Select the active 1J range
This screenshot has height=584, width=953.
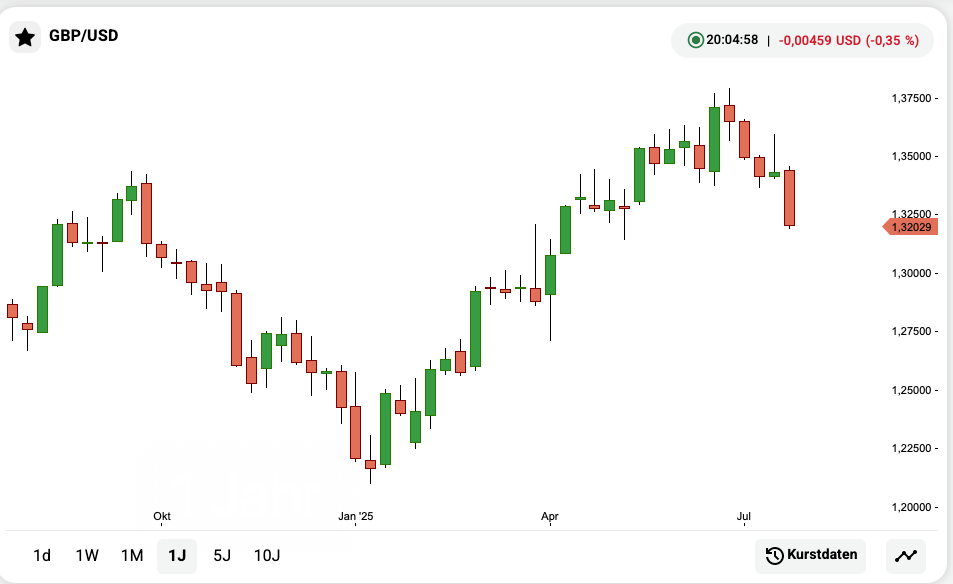click(x=177, y=556)
